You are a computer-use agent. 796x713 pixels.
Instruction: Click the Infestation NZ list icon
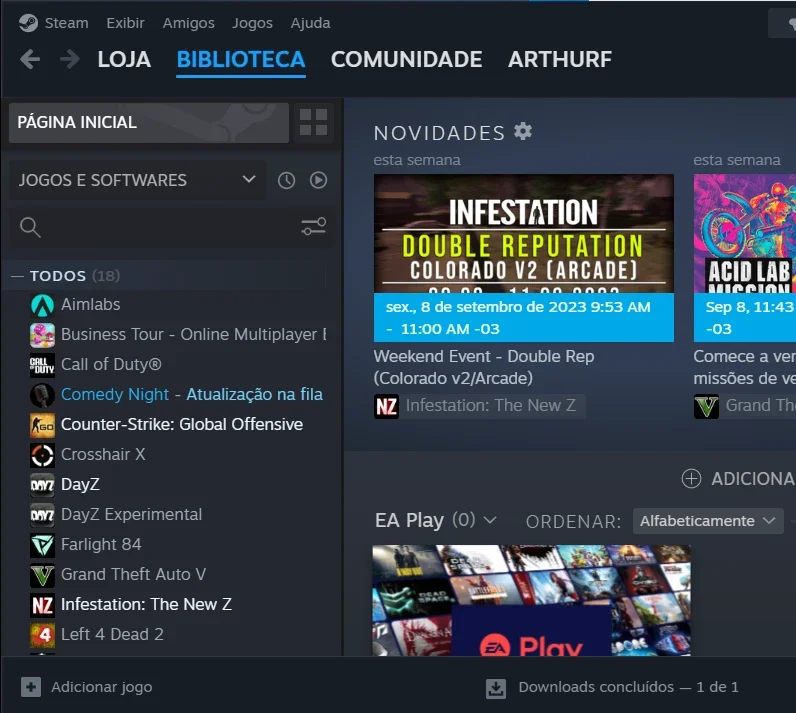pos(42,605)
